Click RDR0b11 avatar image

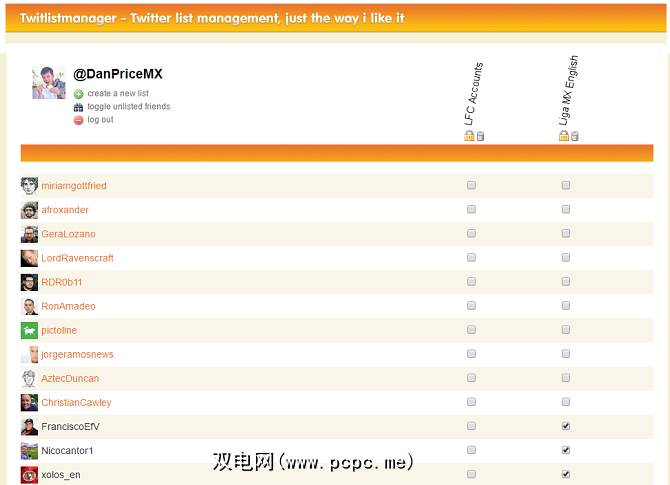29,282
